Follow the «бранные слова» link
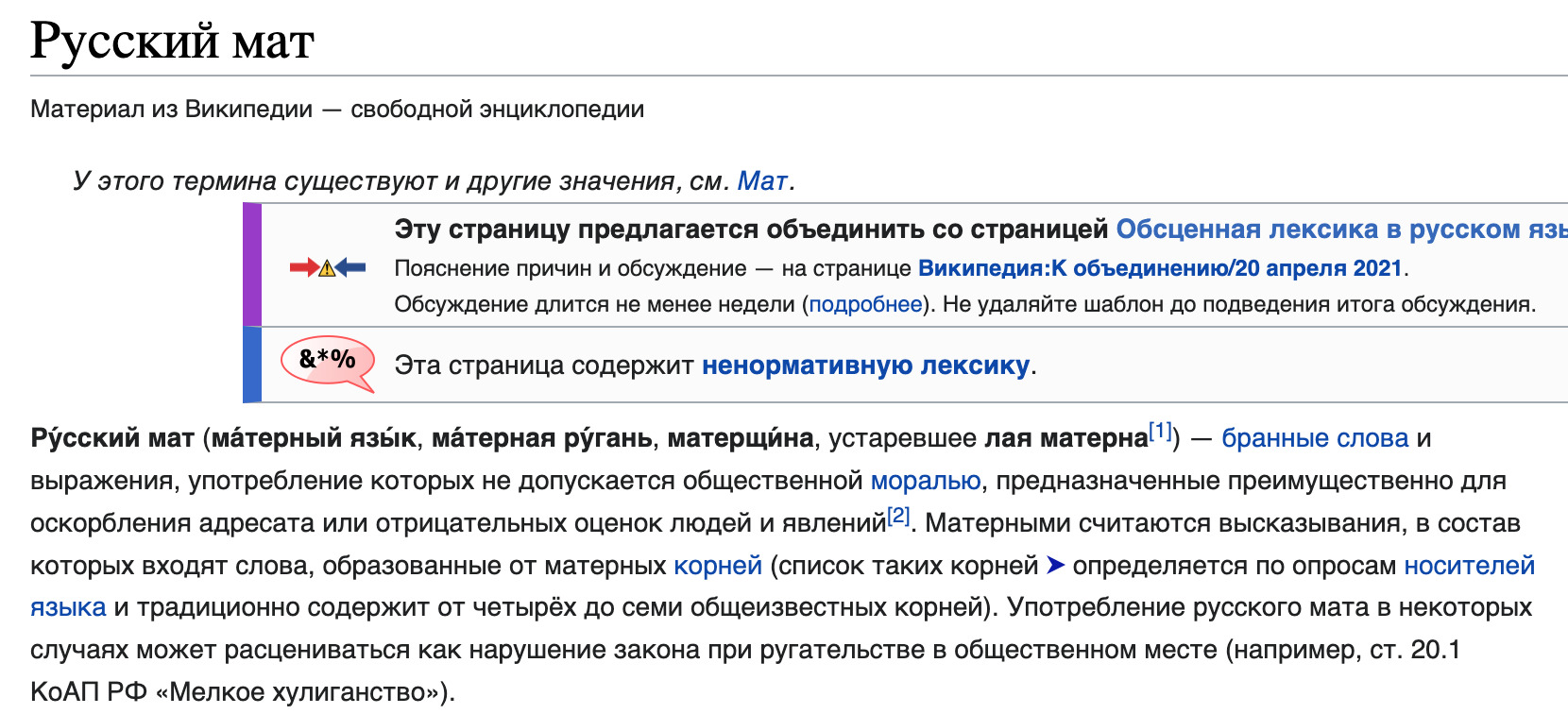This screenshot has width=1568, height=714. click(x=1315, y=438)
